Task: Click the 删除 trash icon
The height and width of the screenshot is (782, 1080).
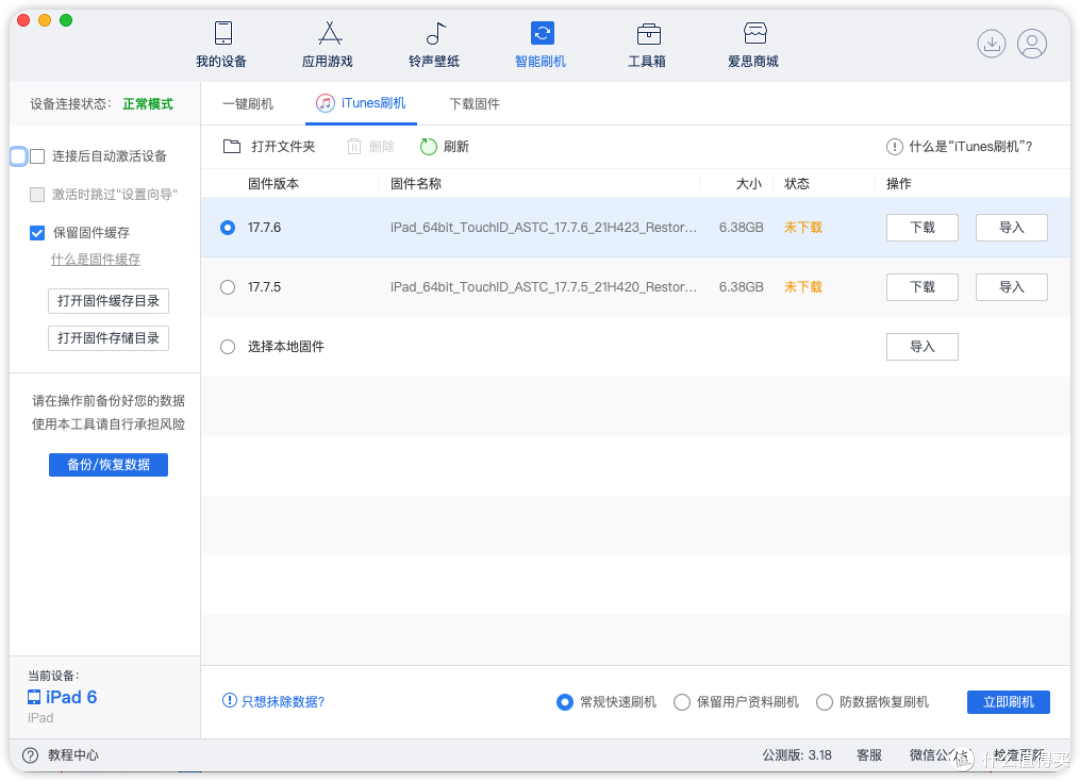Action: (354, 146)
